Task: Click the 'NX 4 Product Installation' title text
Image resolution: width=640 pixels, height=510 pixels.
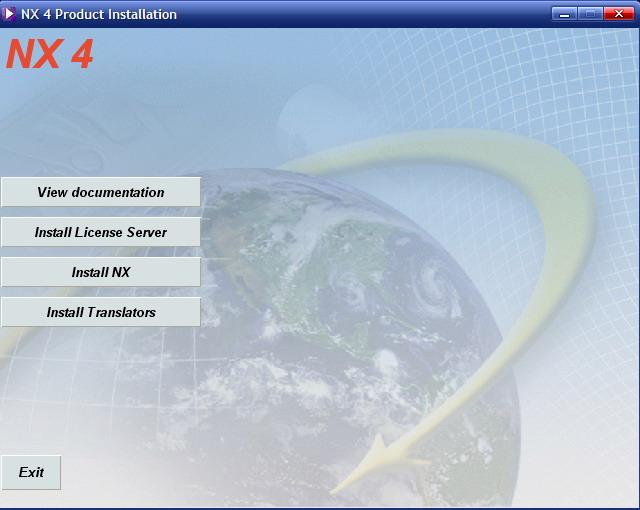Action: (x=99, y=14)
